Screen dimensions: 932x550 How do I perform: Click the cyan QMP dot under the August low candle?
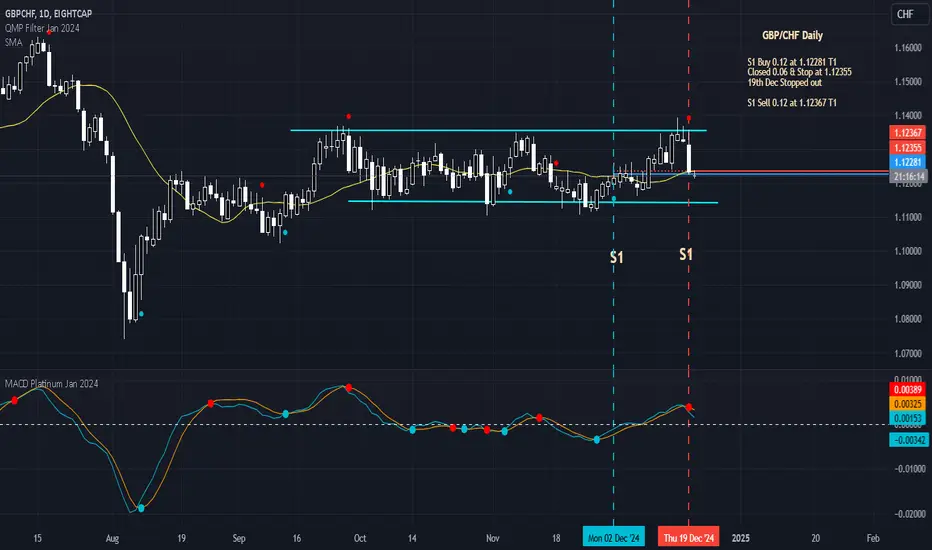pyautogui.click(x=141, y=313)
